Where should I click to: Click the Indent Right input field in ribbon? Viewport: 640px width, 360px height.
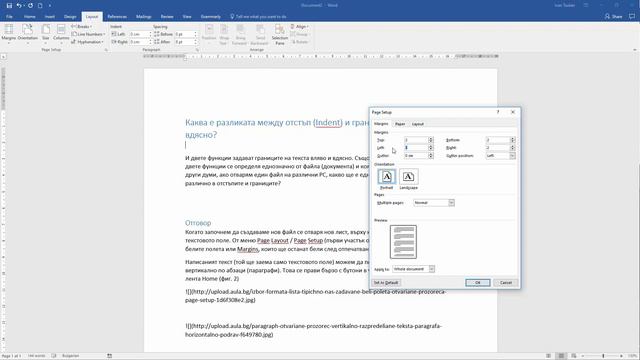139,42
